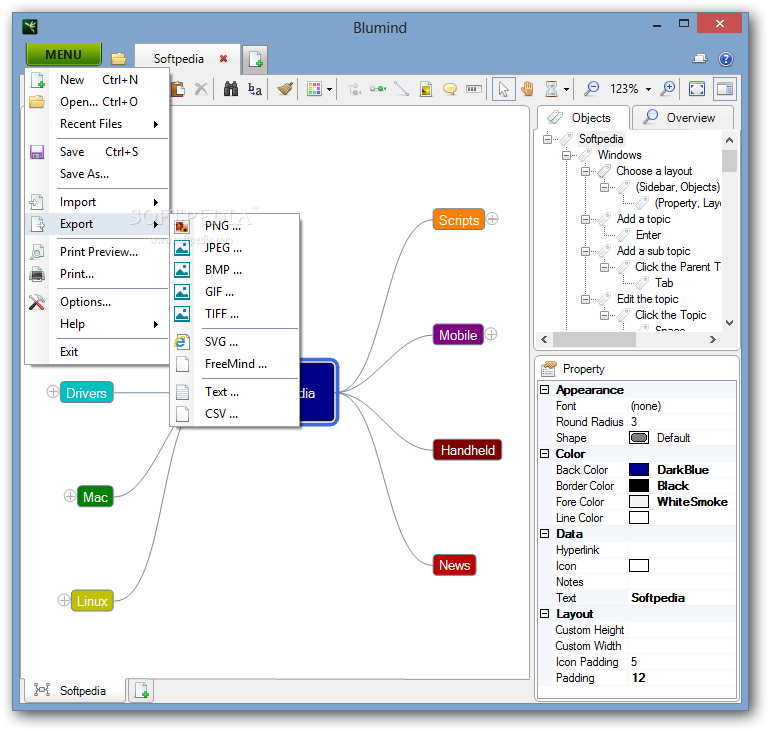The image size is (769, 731).
Task: Expand the Mac topic plus button
Action: pos(70,496)
